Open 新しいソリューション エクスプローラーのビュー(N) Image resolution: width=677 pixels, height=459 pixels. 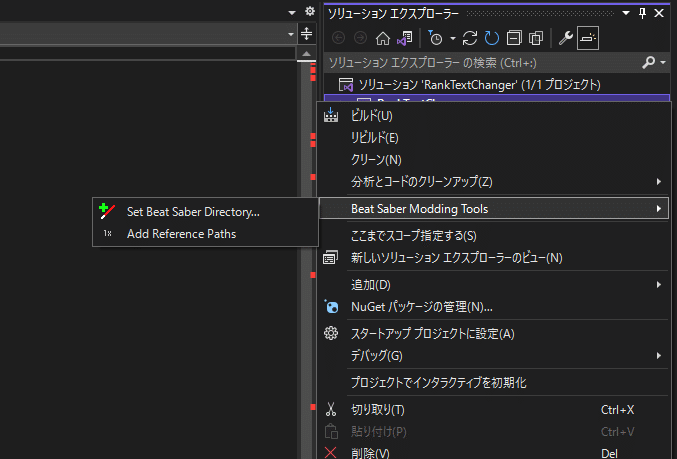point(494,258)
